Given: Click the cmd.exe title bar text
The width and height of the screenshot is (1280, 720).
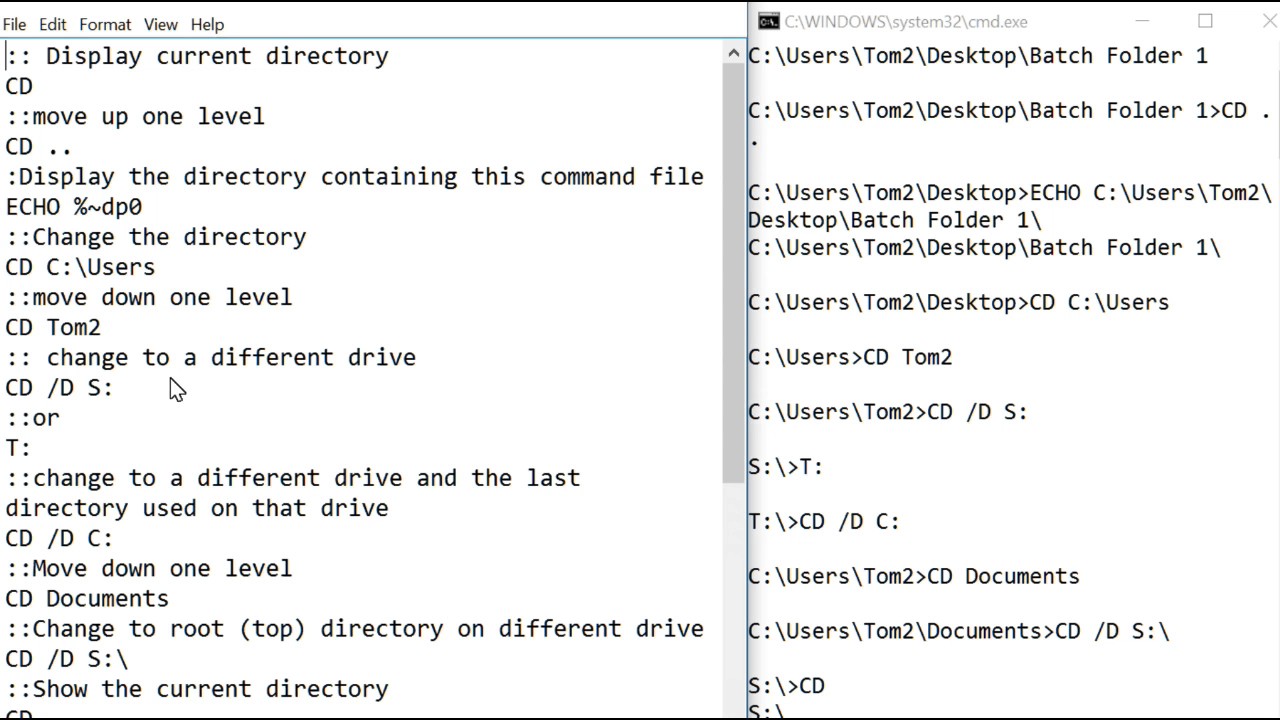Looking at the screenshot, I should click(905, 22).
